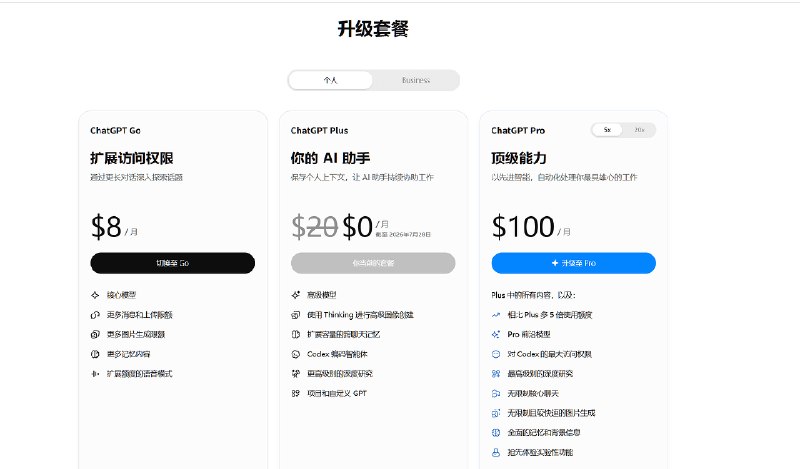Select the 5x option in ChatGPT Pro
This screenshot has height=469, width=800.
point(607,130)
